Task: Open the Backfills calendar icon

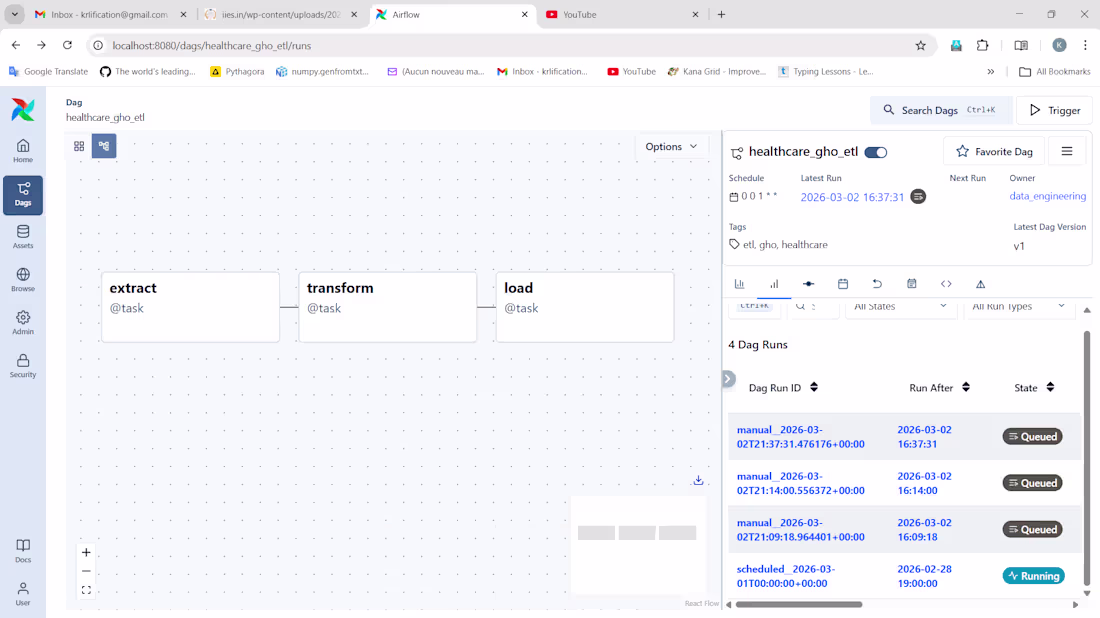Action: (x=843, y=284)
